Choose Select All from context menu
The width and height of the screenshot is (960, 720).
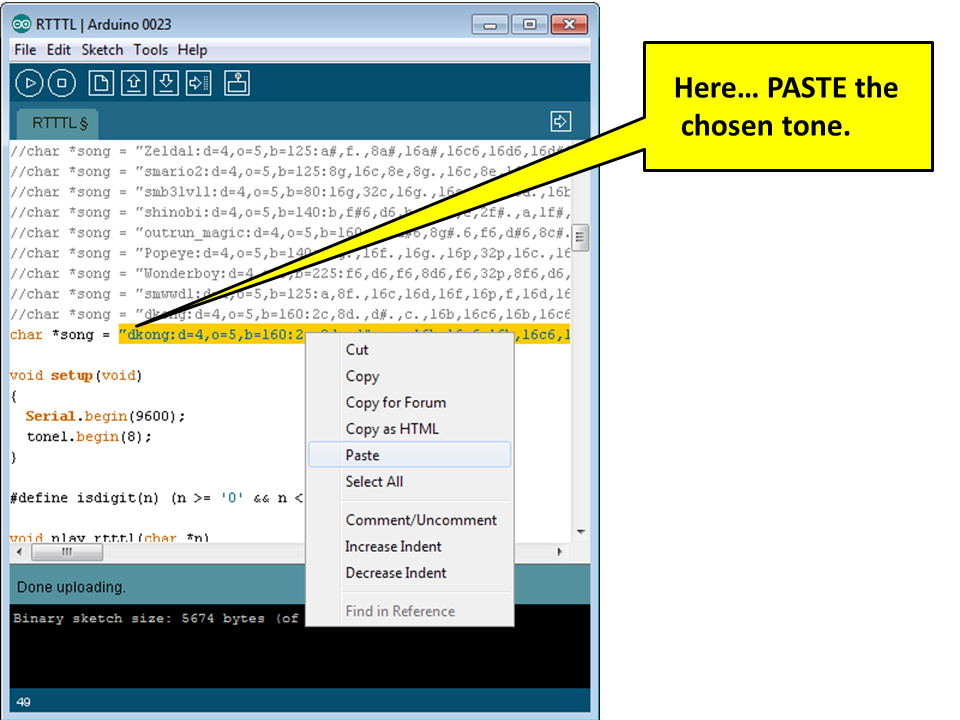click(410, 481)
